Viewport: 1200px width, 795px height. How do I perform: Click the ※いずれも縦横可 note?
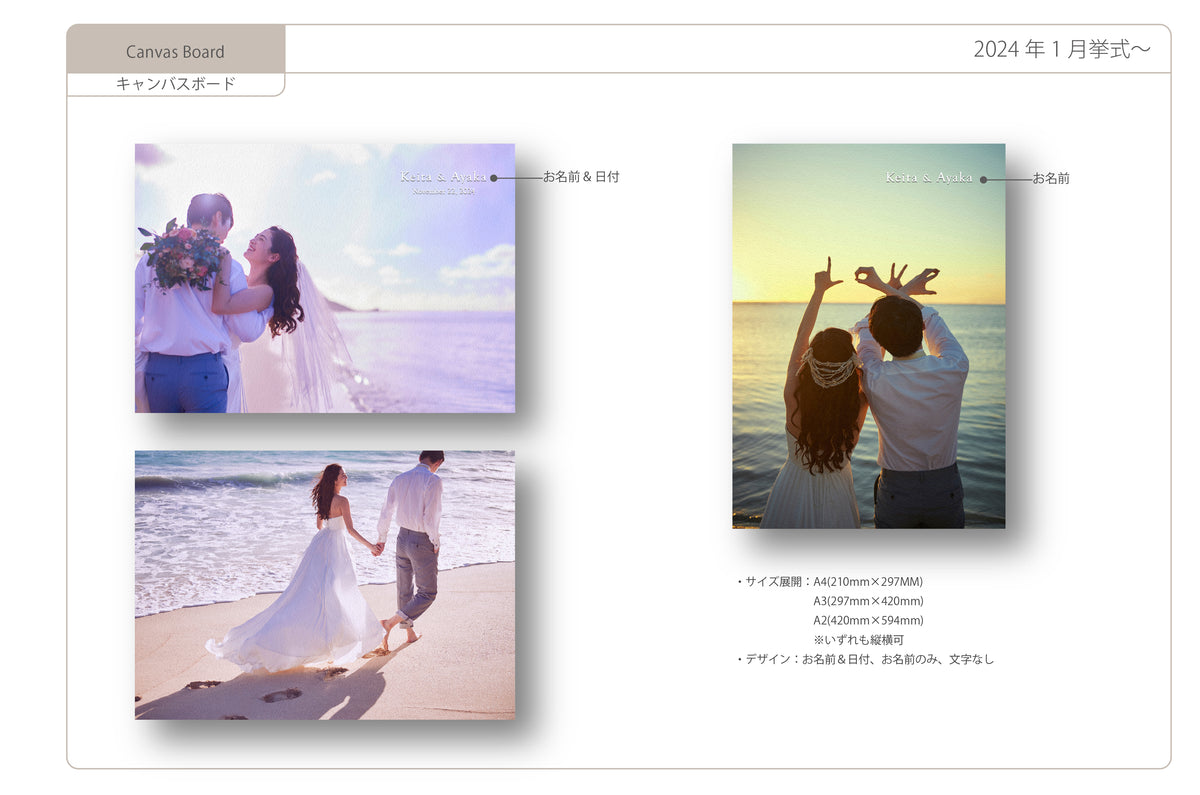pos(858,640)
